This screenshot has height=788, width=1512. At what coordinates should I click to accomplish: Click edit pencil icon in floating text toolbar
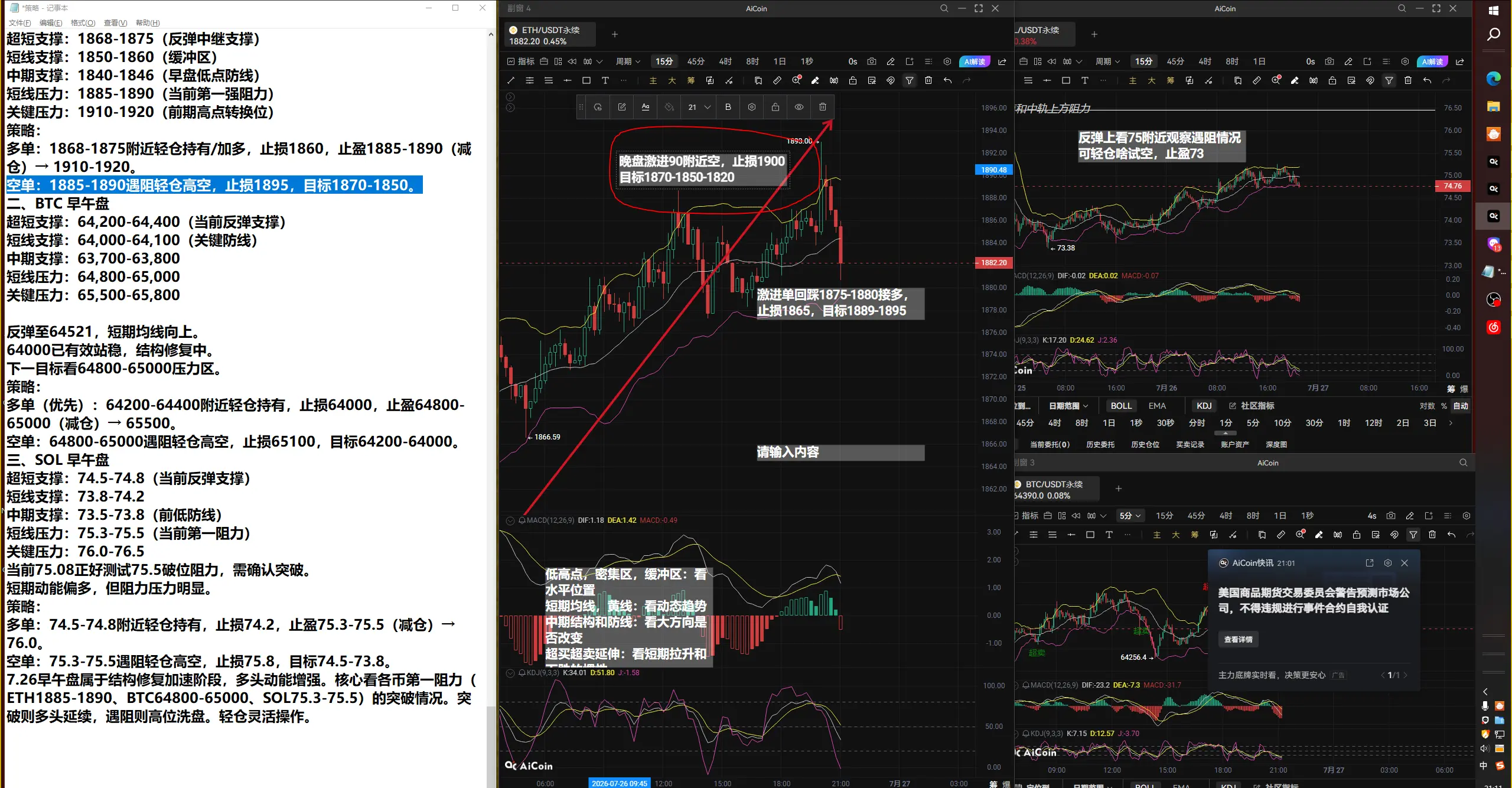coord(622,107)
